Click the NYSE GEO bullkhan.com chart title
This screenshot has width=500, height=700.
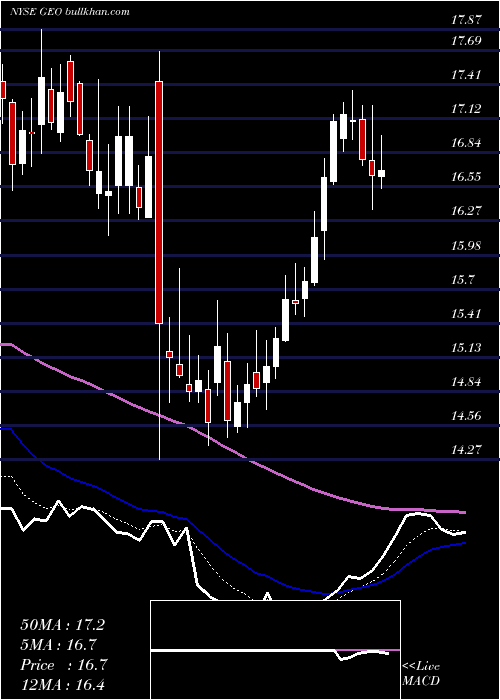[70, 11]
